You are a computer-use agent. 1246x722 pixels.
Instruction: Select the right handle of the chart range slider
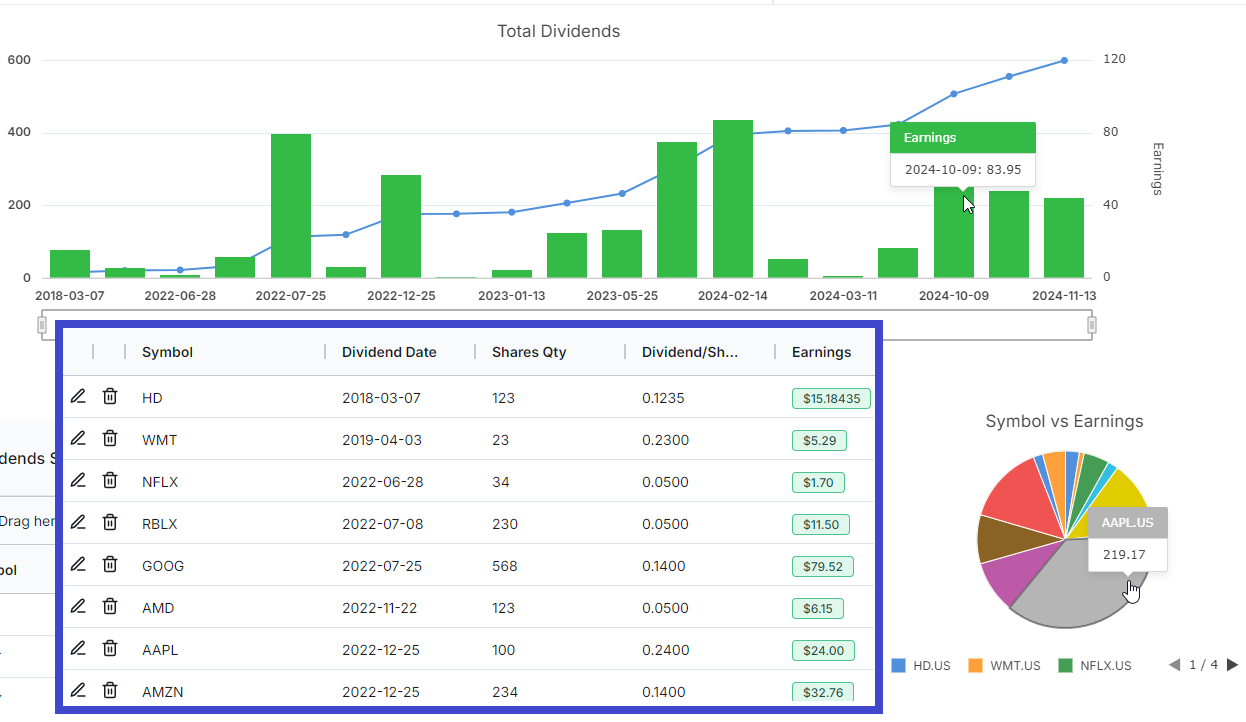tap(1092, 325)
